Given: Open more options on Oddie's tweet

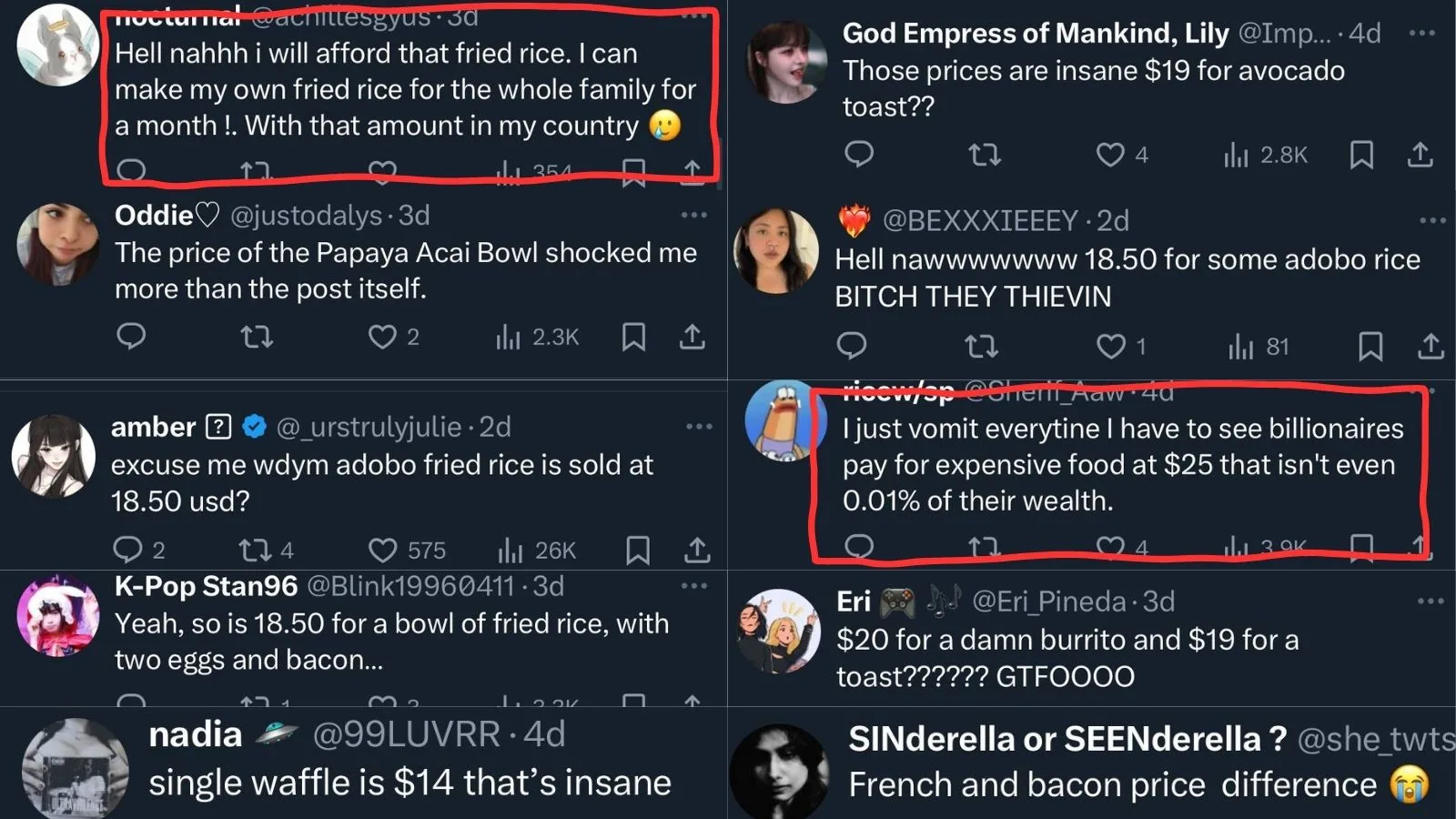Looking at the screenshot, I should click(x=693, y=216).
